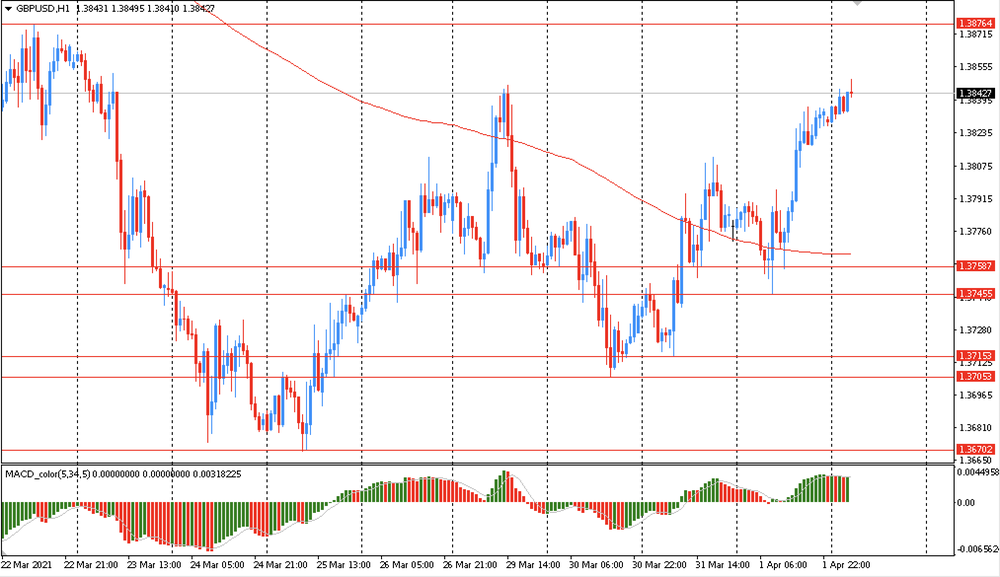Click the negative MACD scale value -0.006562
Viewport: 1000px width, 577px height.
click(977, 549)
